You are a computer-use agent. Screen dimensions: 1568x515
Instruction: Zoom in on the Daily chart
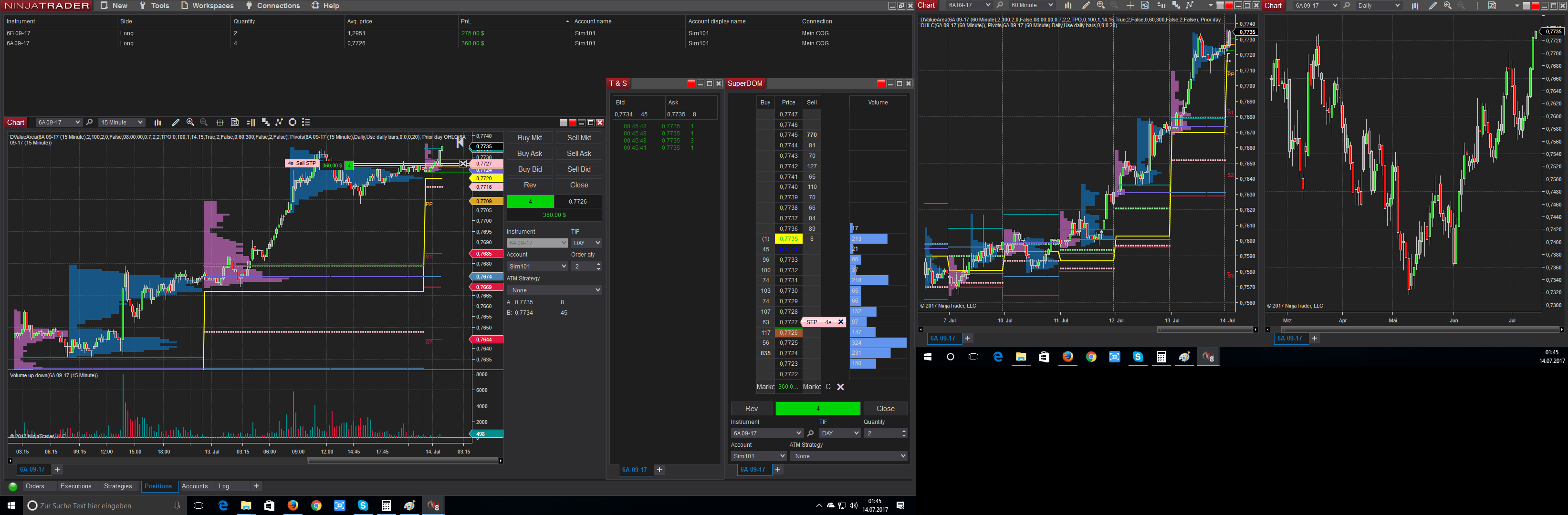pyautogui.click(x=1447, y=5)
